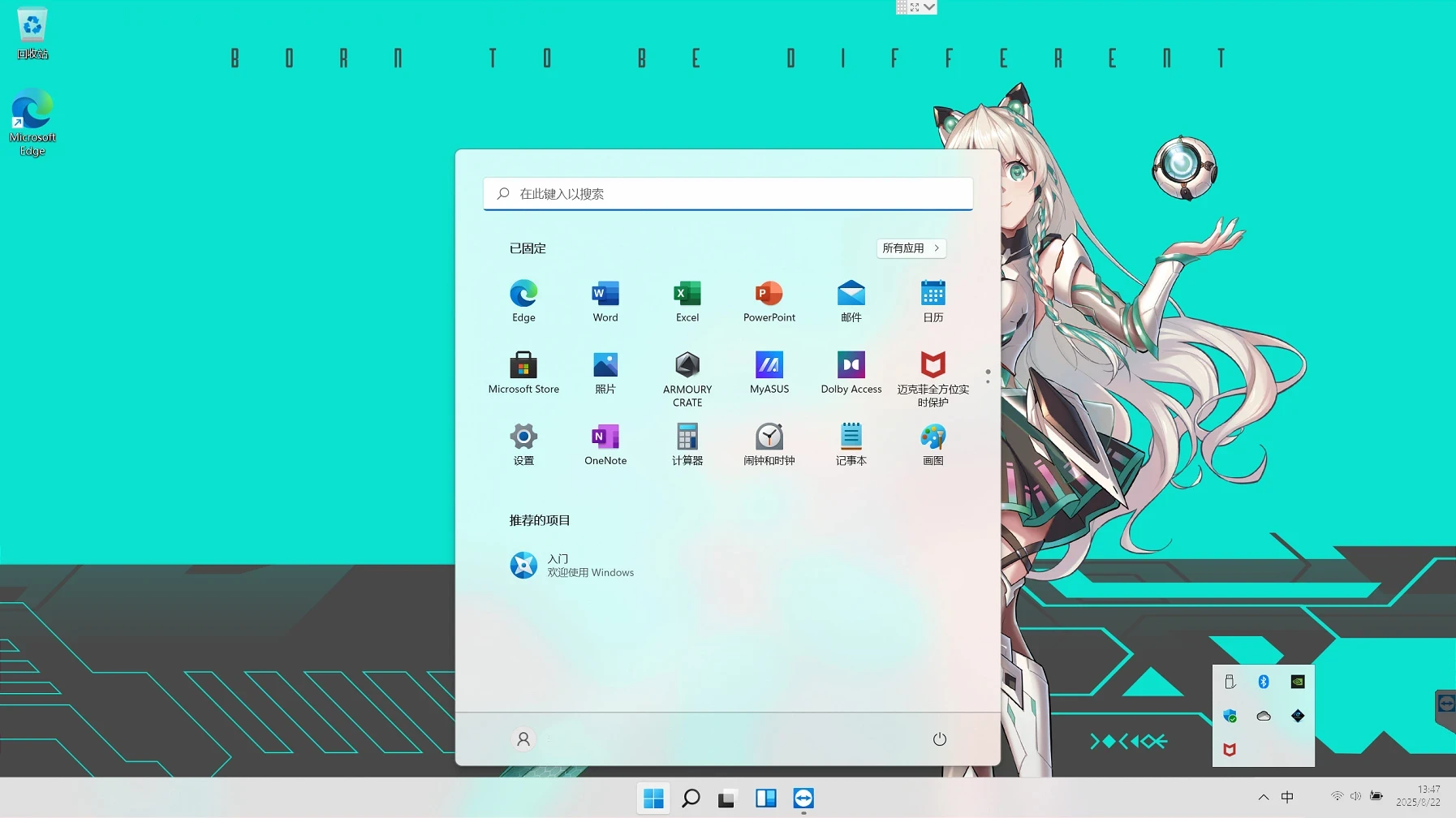Open the Widgets taskbar button

pos(765,799)
